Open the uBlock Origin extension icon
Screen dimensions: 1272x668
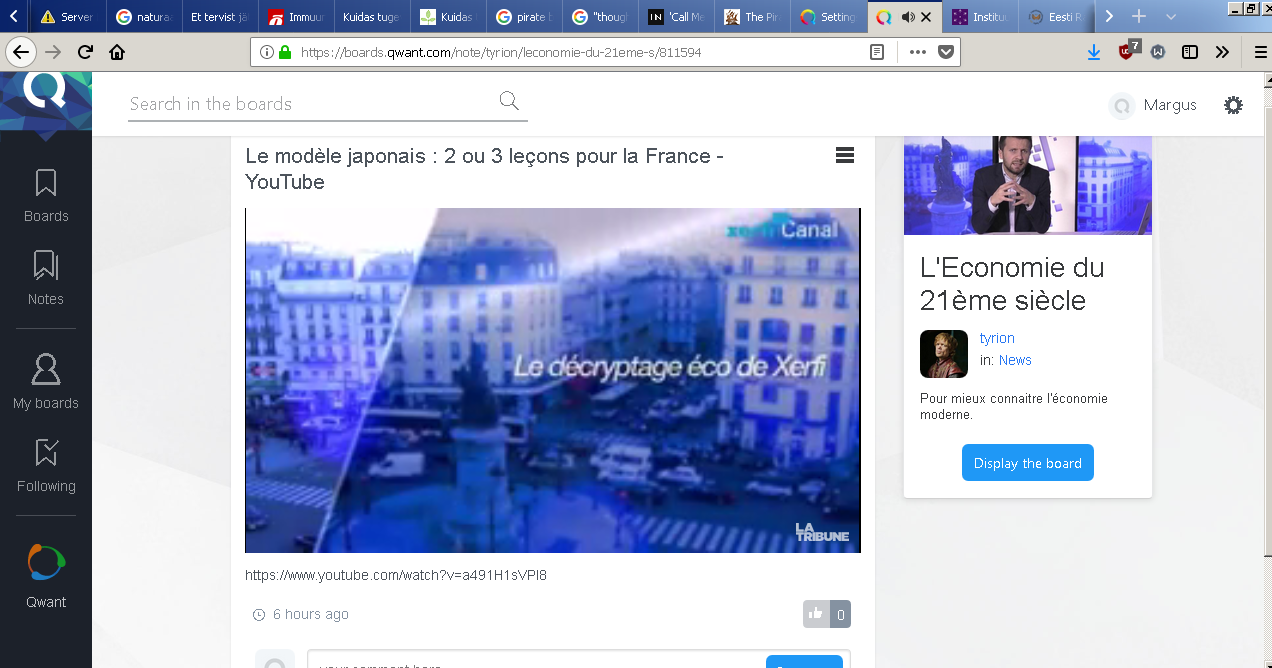tap(1127, 51)
